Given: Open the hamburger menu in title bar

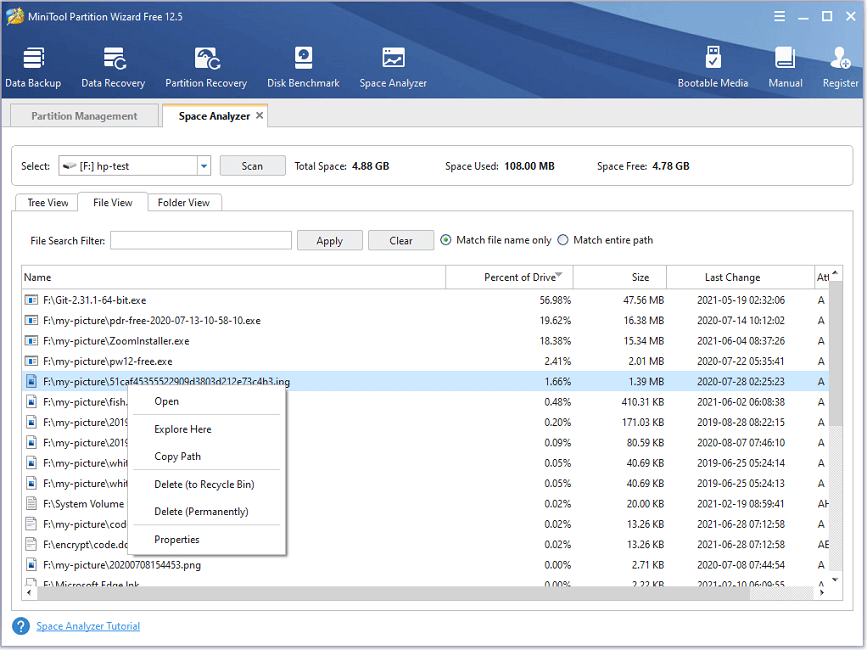Looking at the screenshot, I should tap(780, 17).
